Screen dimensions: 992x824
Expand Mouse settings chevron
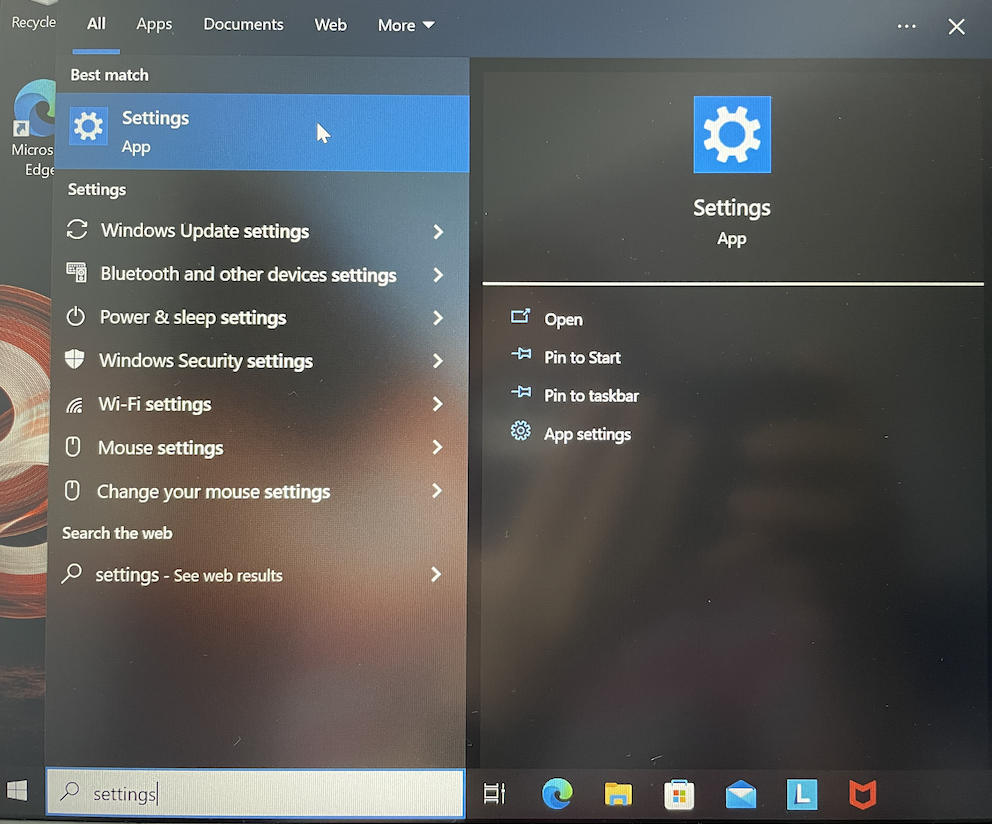[x=437, y=447]
